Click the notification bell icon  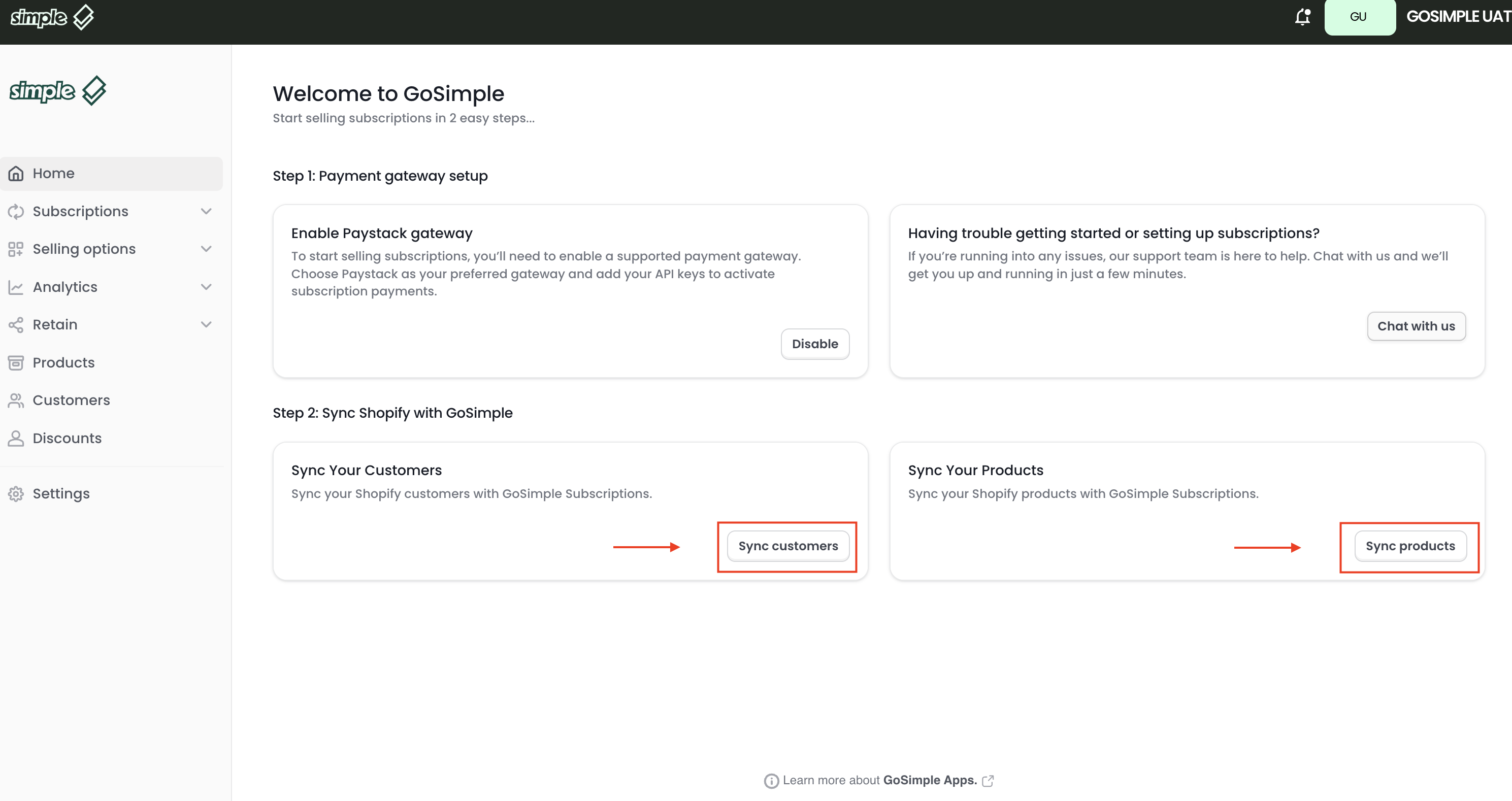(1302, 16)
